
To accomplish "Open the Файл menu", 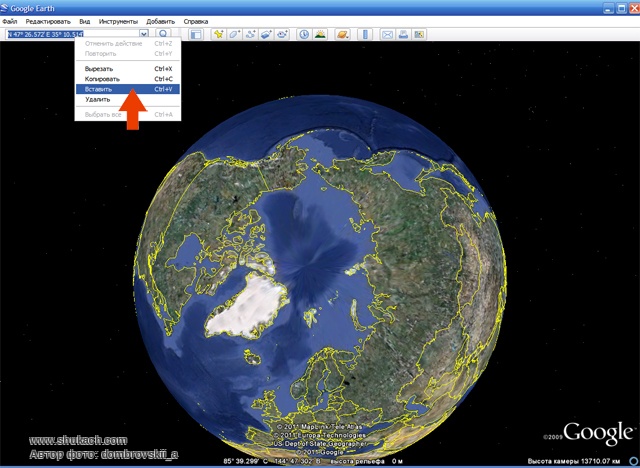I will click(x=9, y=22).
